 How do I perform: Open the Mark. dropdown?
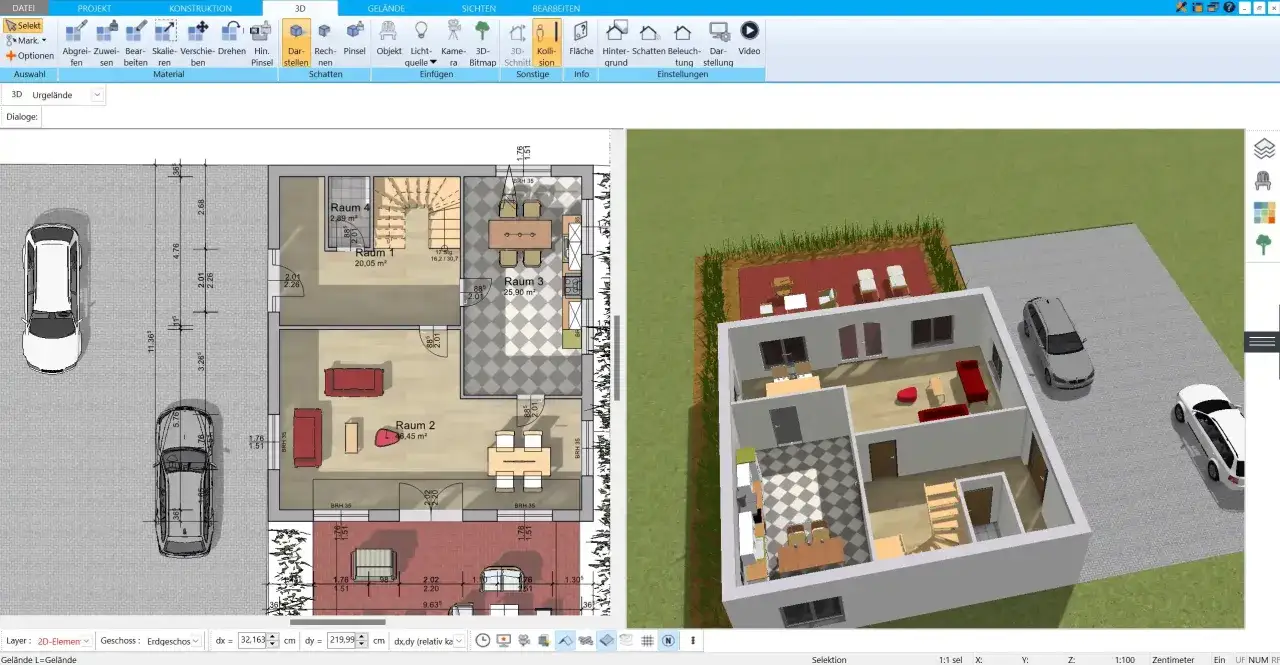[25, 41]
